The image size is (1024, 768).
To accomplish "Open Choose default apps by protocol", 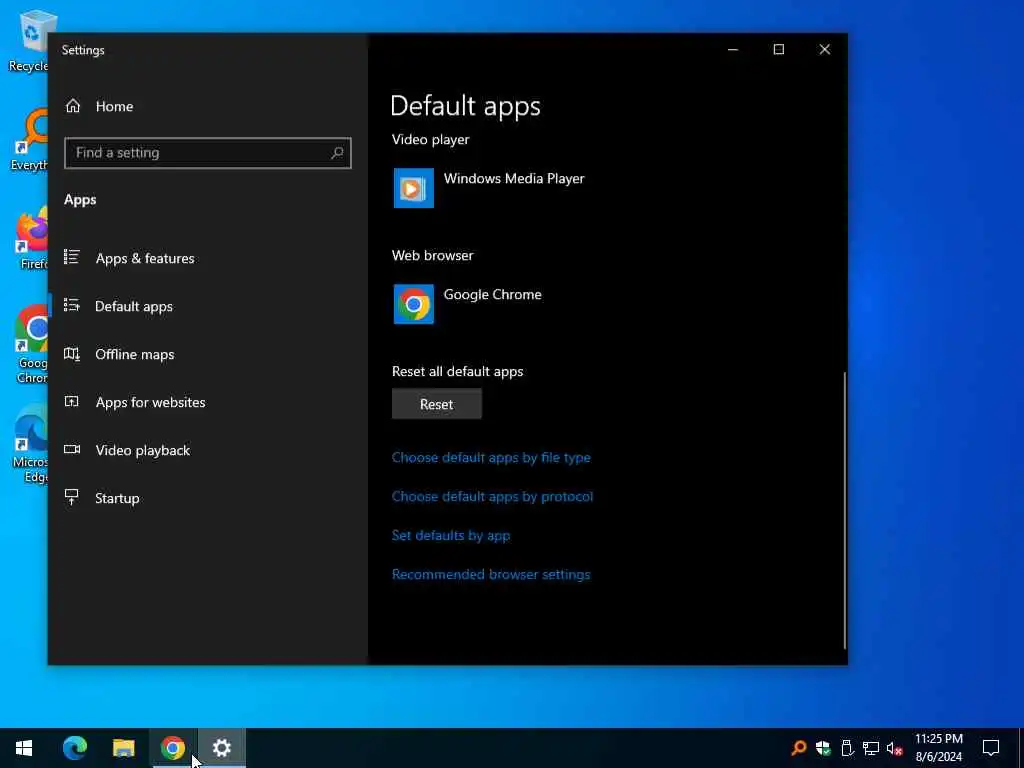I will [492, 496].
